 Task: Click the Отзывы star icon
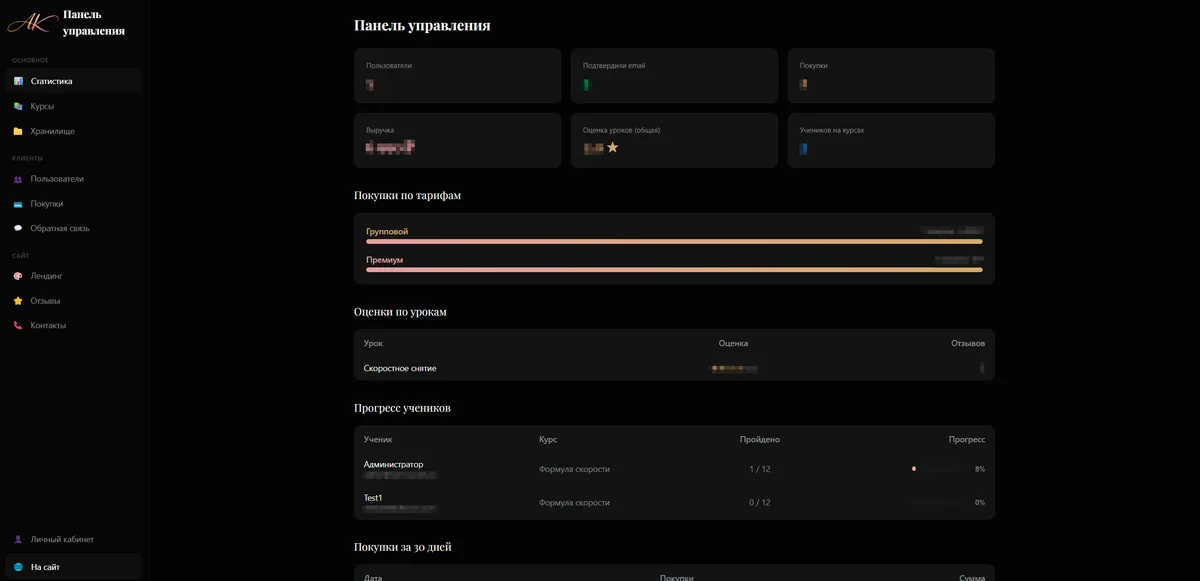[x=18, y=301]
